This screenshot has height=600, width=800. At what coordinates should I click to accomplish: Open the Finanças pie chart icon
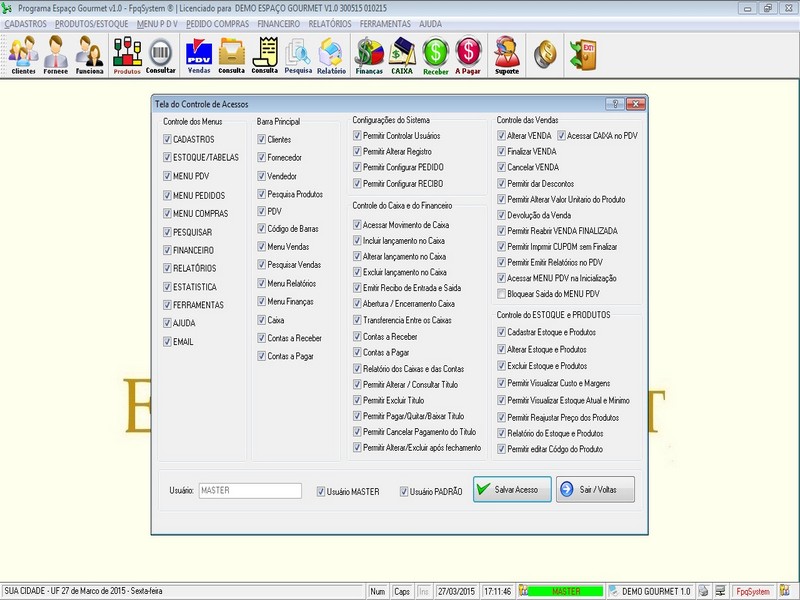coord(369,55)
